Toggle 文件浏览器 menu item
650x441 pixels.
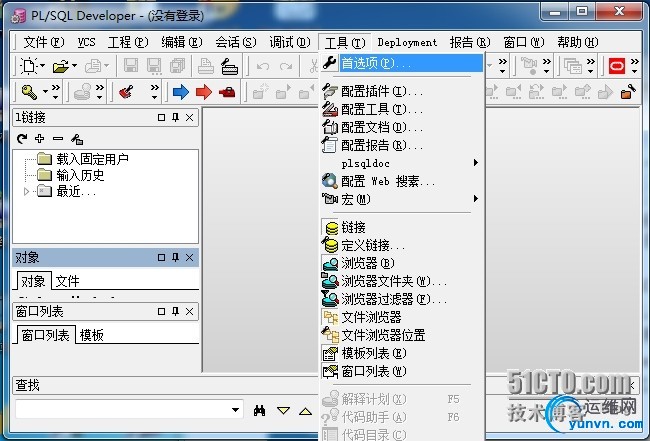coord(402,317)
